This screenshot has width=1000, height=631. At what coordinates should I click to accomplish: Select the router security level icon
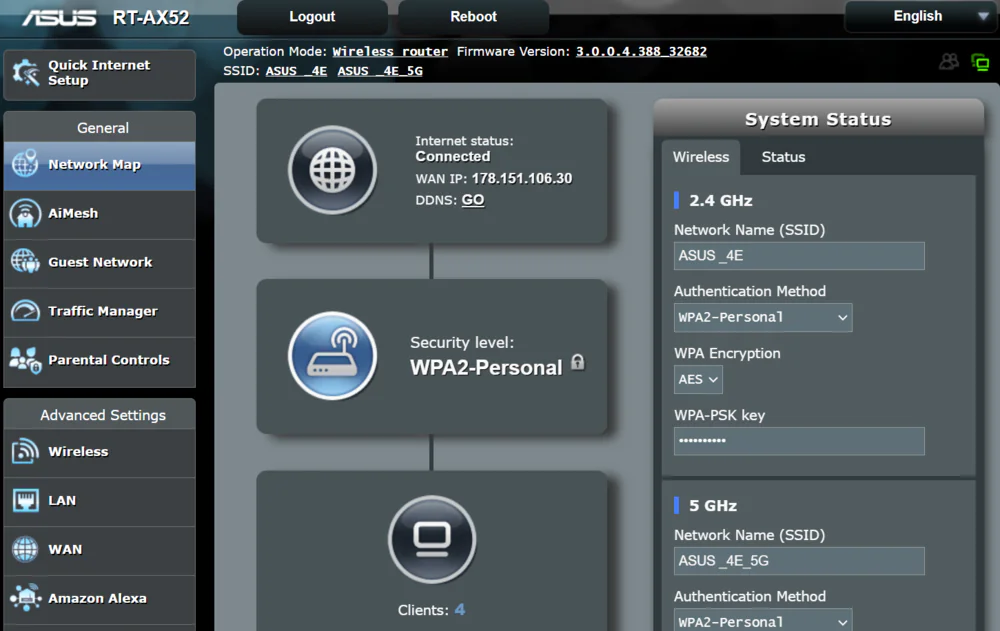[x=332, y=355]
